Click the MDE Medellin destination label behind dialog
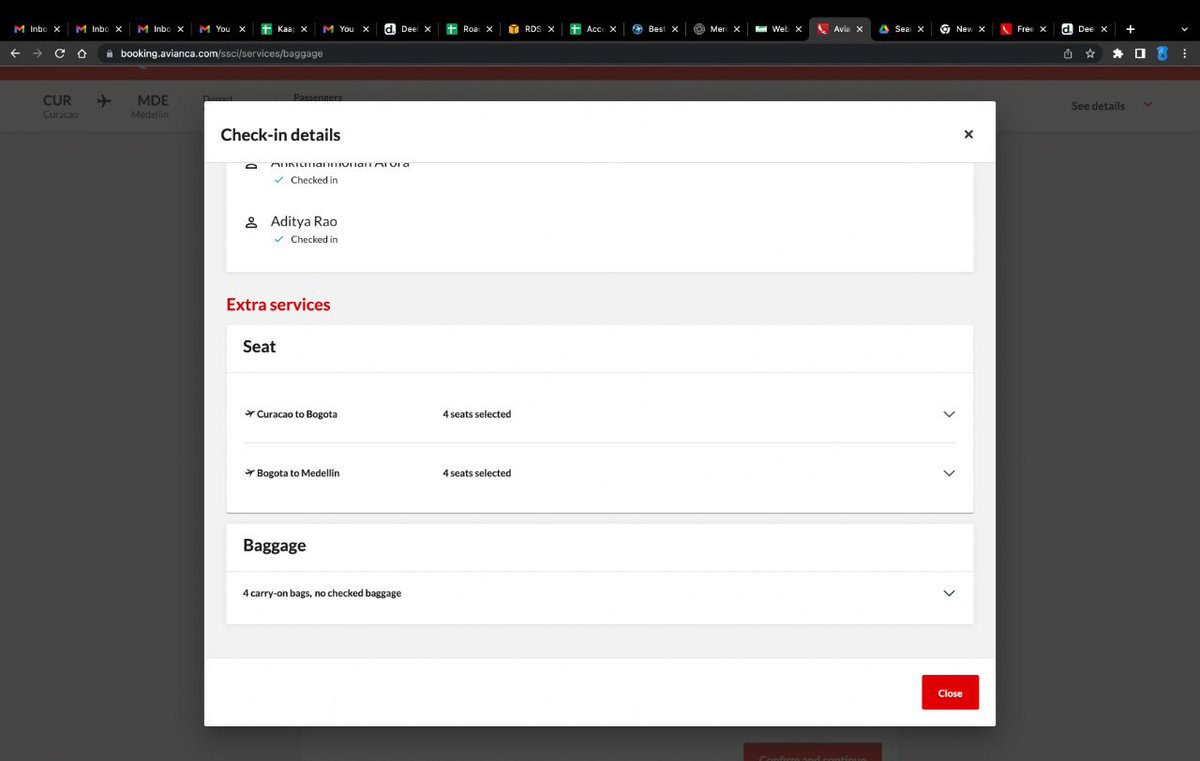 pos(152,105)
